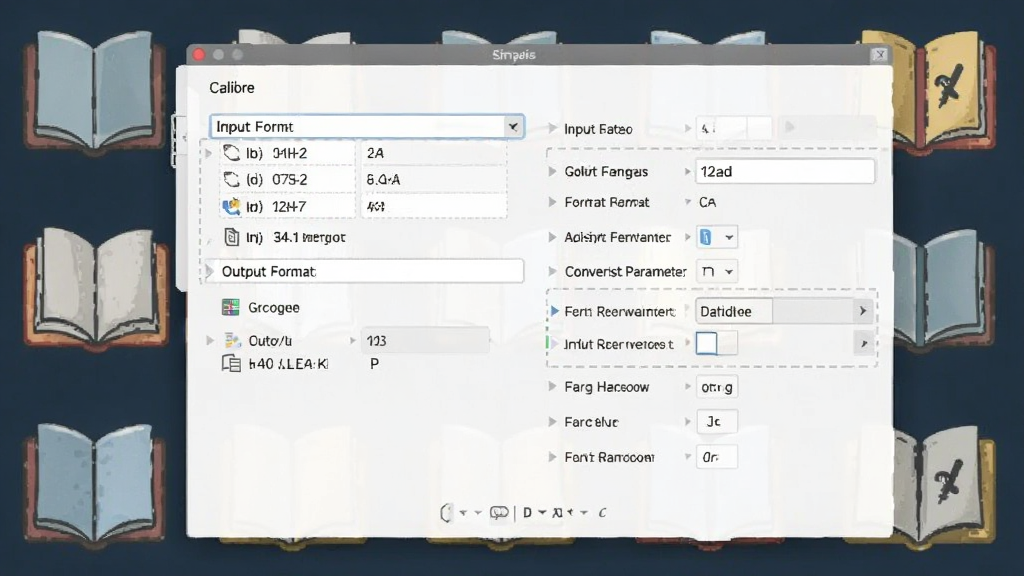
Task: Expand the 'Fern Reerwaintert' blue triangle
Action: (554, 311)
